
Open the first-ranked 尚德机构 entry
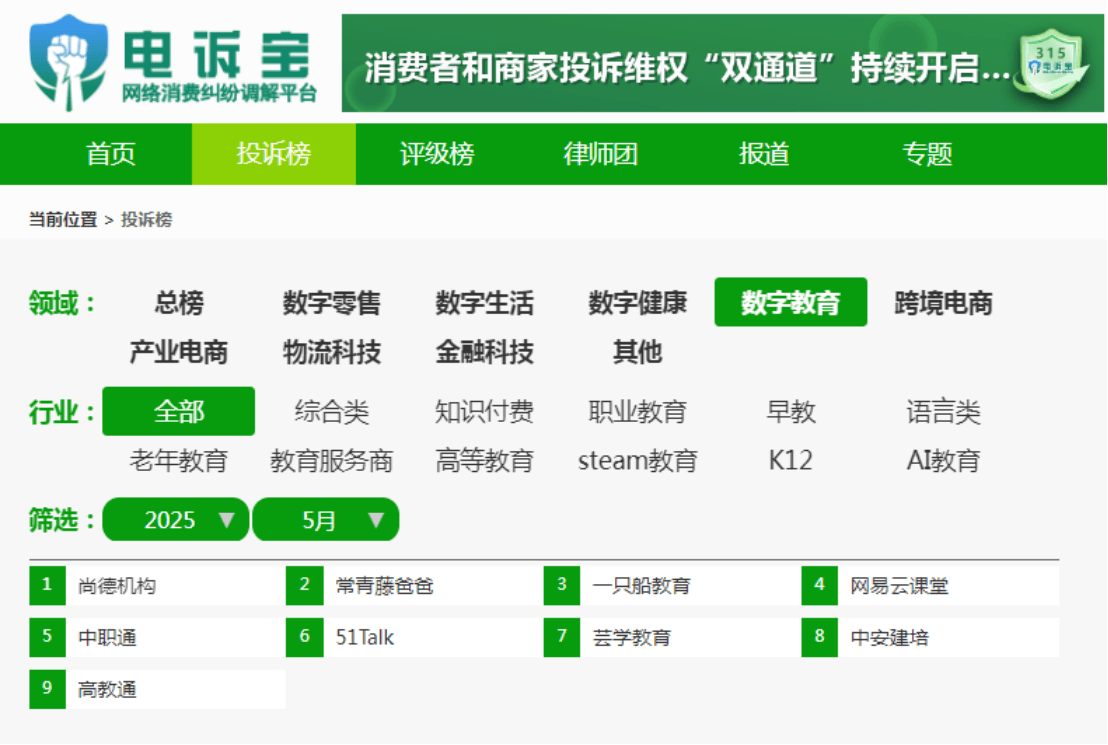pyautogui.click(x=157, y=585)
